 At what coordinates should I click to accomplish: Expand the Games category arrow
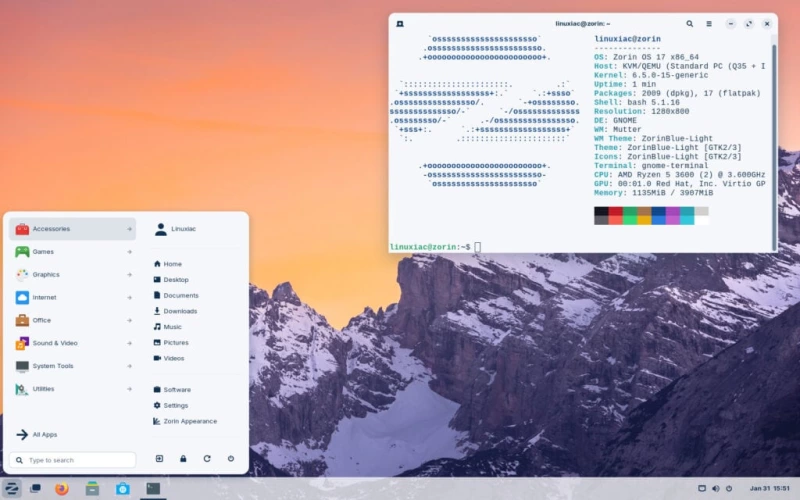(x=130, y=252)
